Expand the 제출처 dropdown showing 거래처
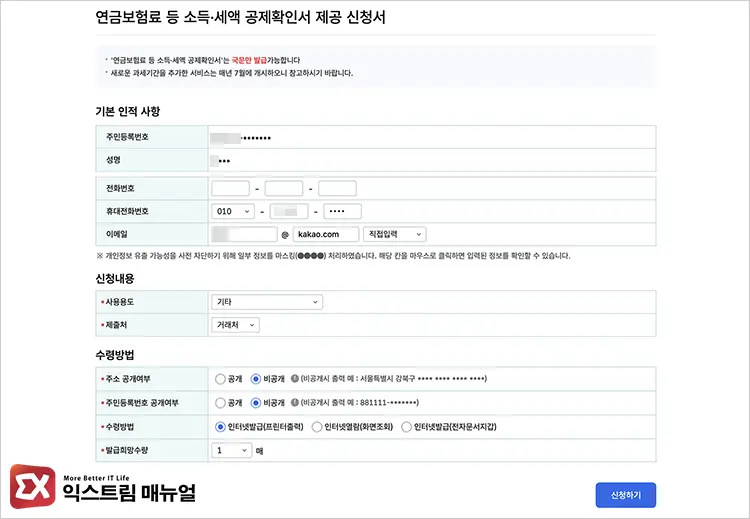 tap(235, 325)
